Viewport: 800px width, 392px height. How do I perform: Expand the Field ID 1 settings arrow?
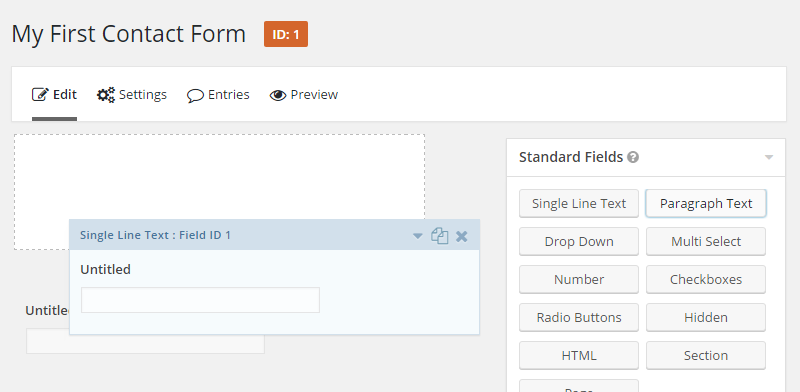tap(417, 236)
